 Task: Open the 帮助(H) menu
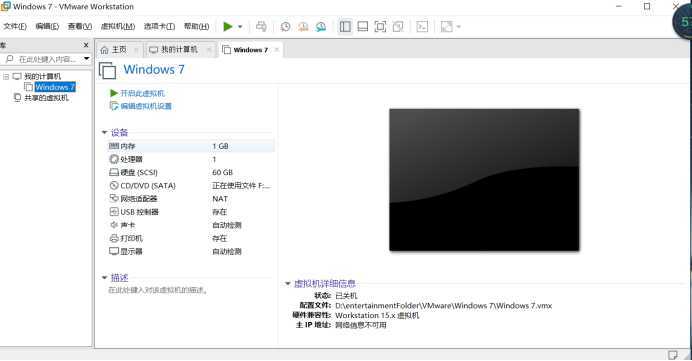click(x=196, y=26)
